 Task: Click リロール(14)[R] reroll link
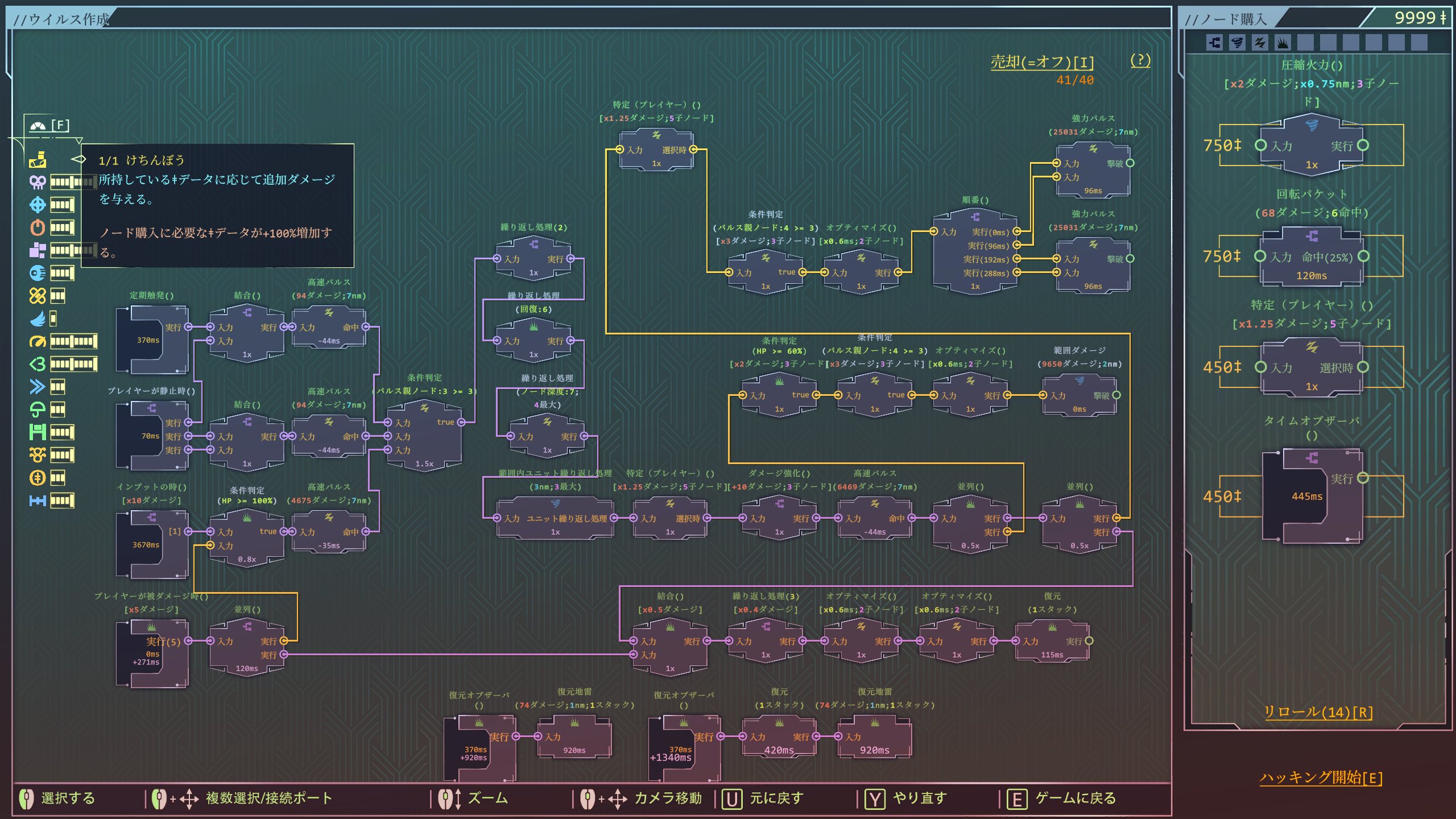pos(1318,712)
